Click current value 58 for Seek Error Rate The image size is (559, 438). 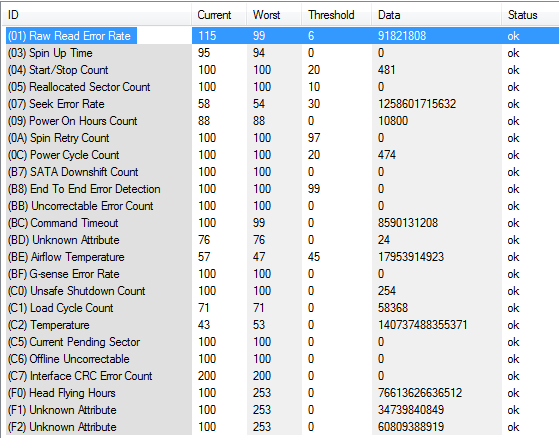point(204,104)
